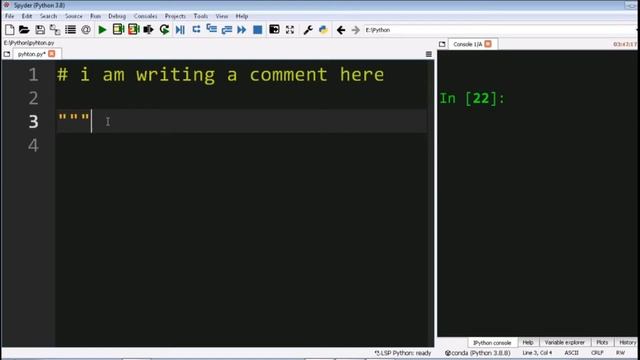The height and width of the screenshot is (360, 640).
Task: Go forward with the right arrow icon
Action: pos(356,30)
